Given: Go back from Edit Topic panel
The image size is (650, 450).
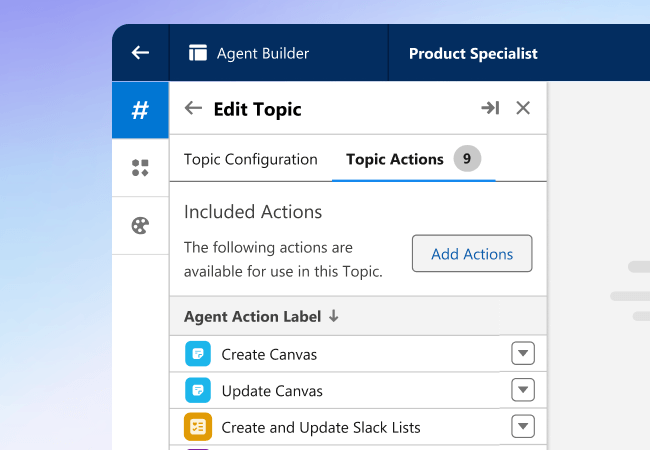Looking at the screenshot, I should [193, 108].
